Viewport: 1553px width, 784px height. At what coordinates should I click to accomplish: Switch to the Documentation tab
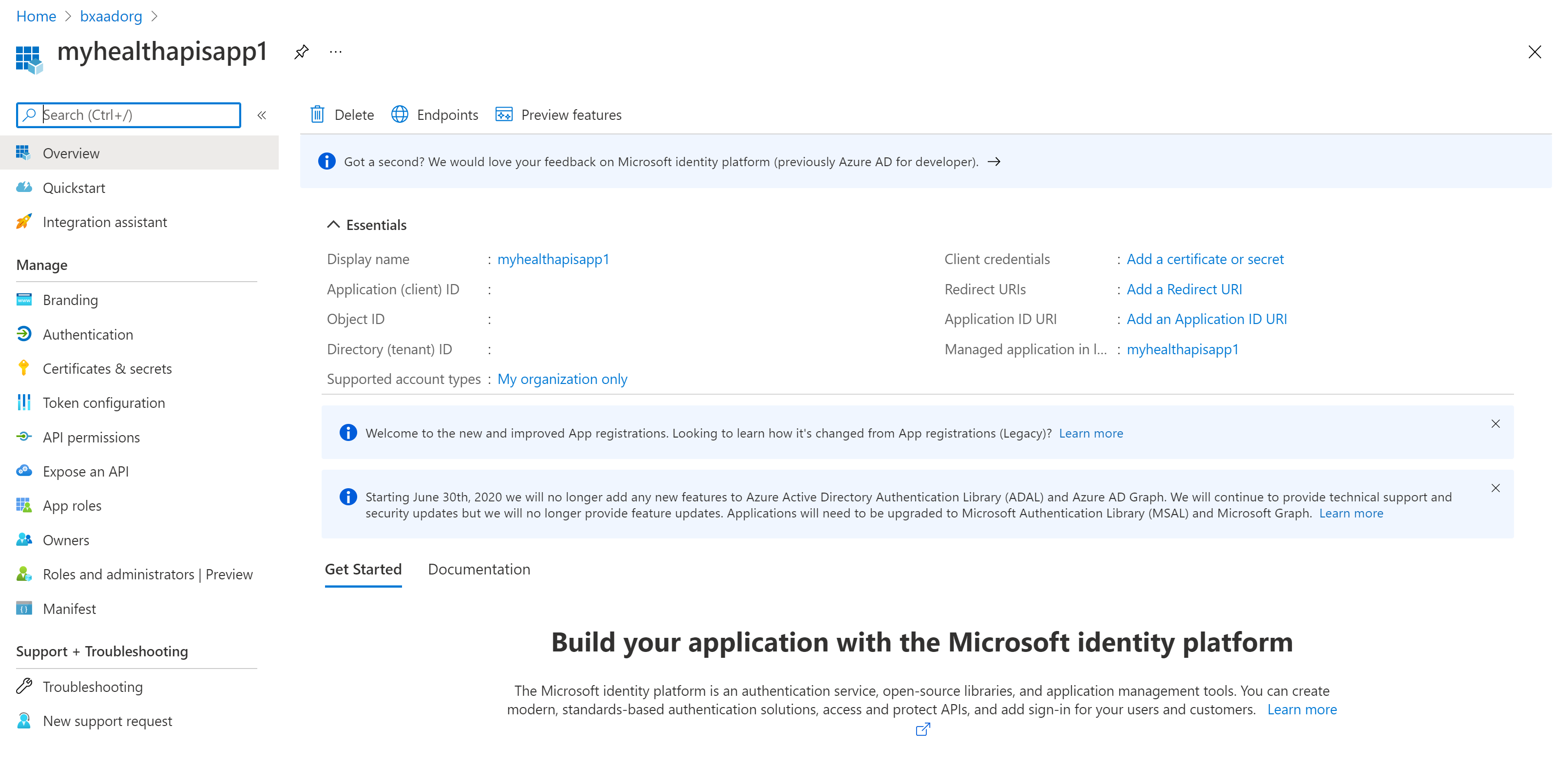pos(479,569)
